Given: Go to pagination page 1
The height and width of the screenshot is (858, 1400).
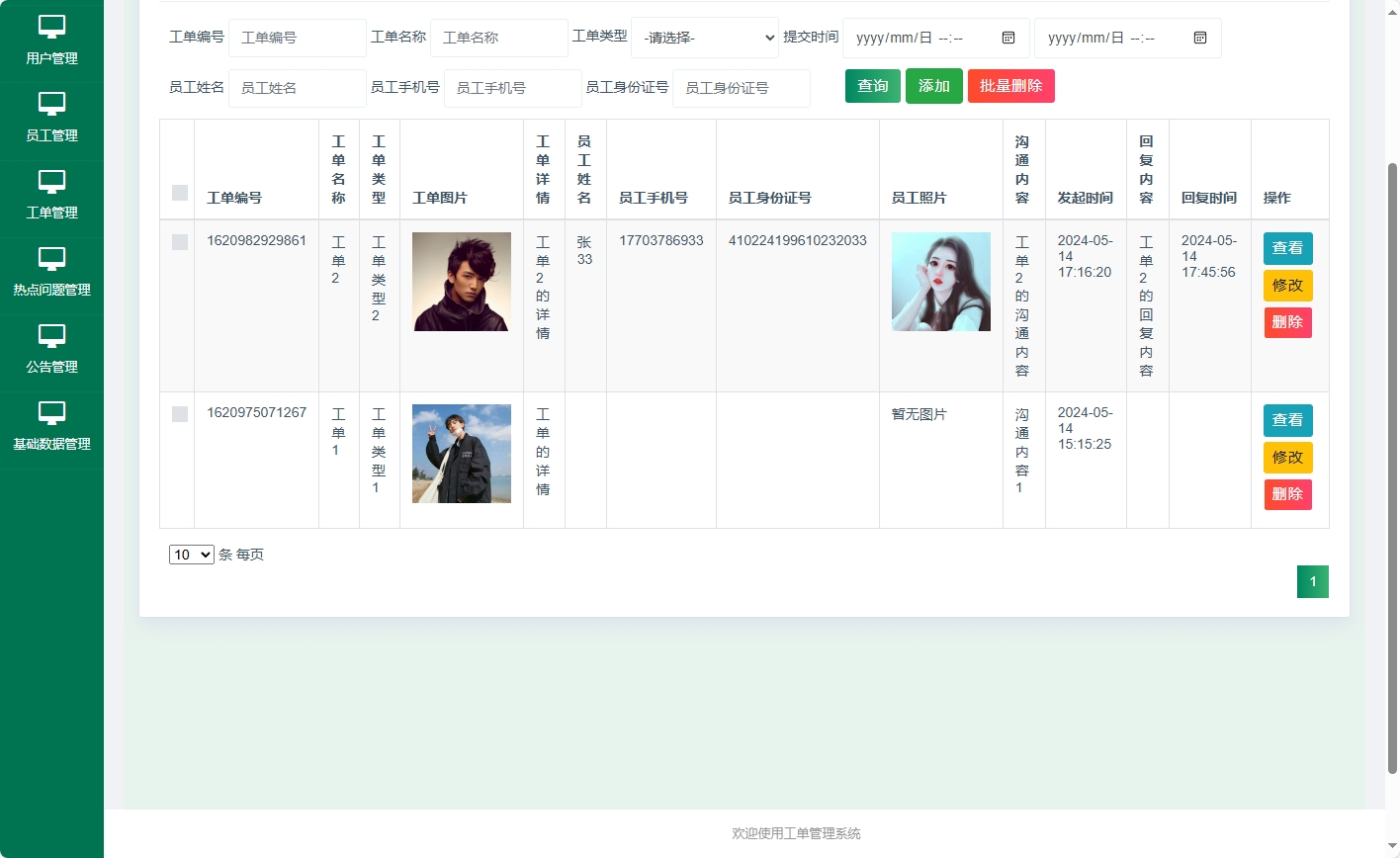Looking at the screenshot, I should [1312, 581].
